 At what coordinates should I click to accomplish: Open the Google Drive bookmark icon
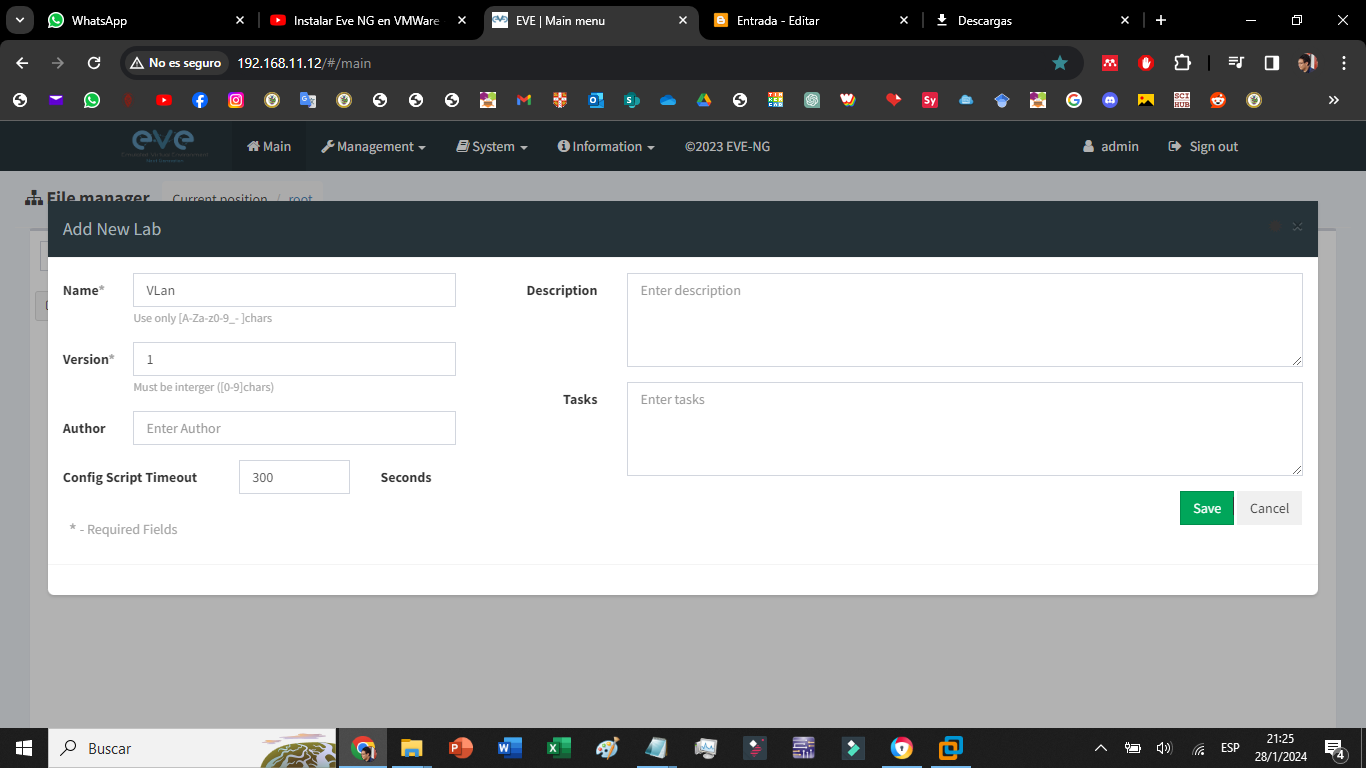(704, 100)
